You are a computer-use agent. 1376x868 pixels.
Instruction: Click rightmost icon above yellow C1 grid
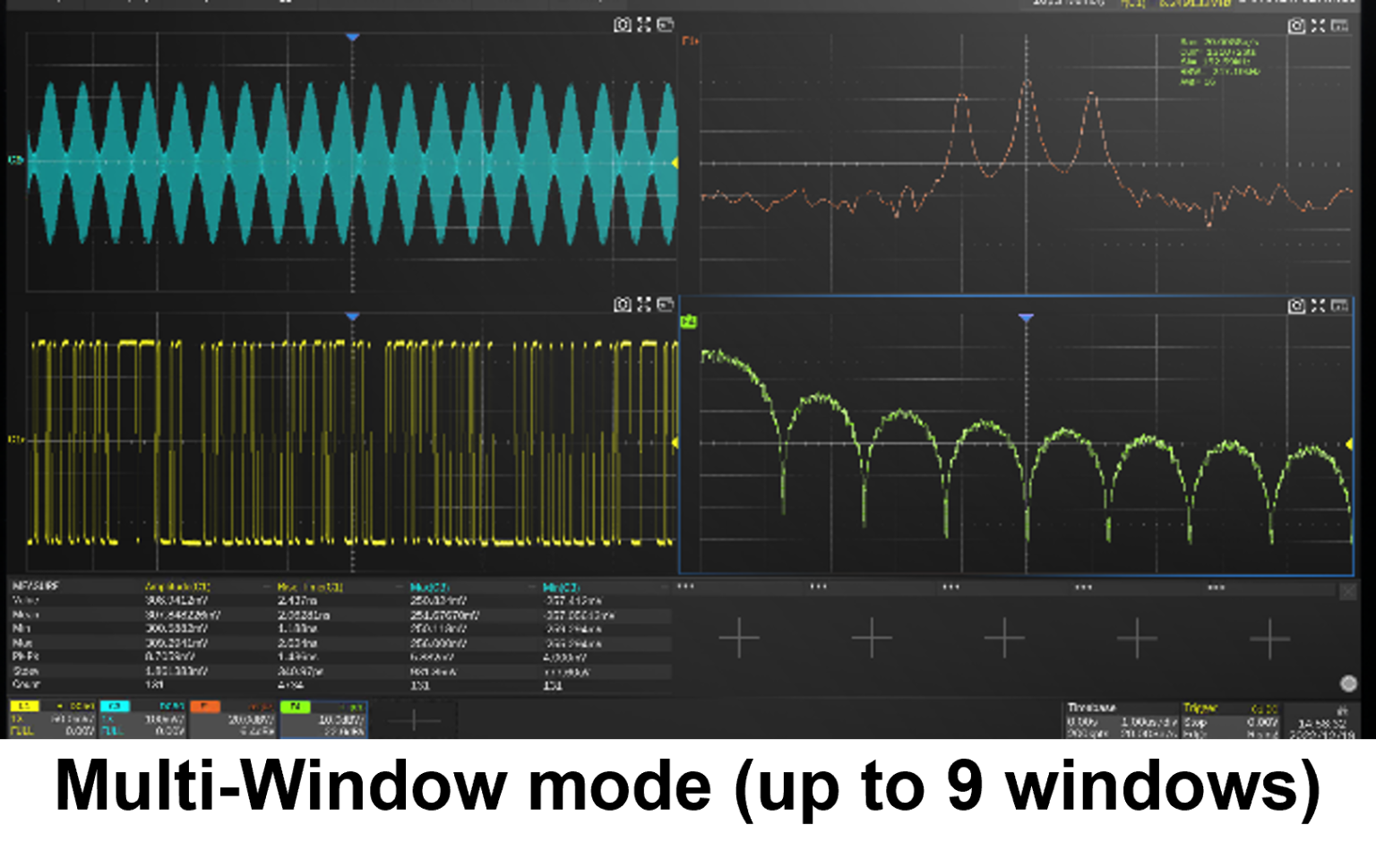coord(666,305)
